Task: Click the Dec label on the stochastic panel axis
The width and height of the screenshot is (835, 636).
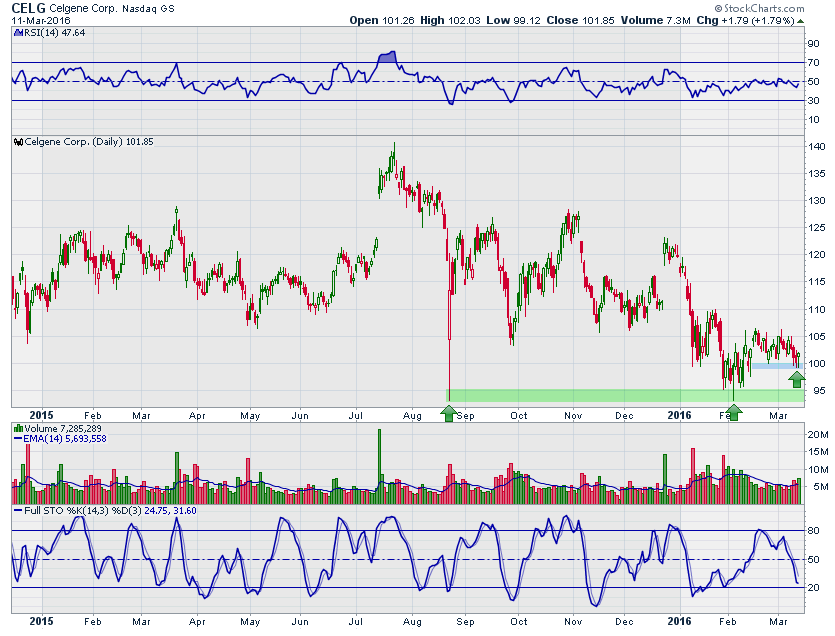Action: [624, 622]
